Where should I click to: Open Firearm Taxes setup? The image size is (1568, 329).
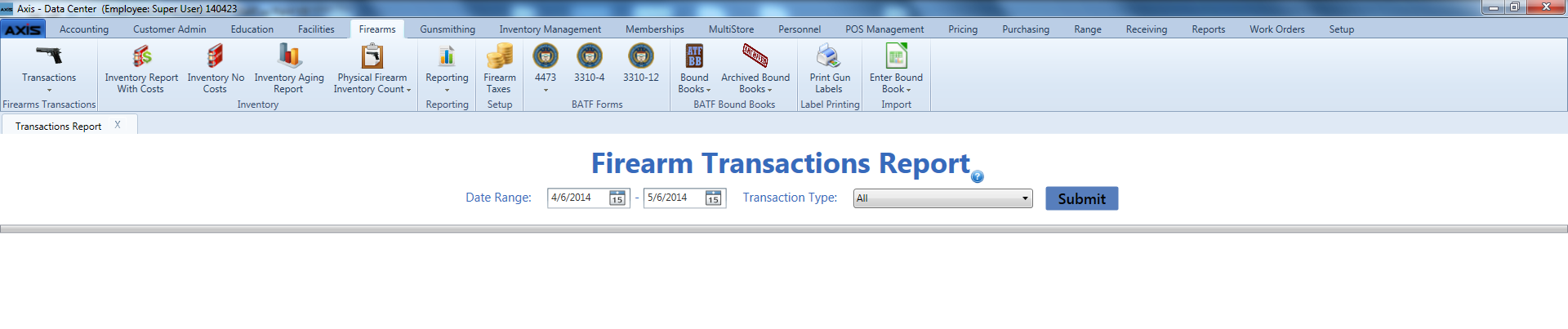(x=500, y=69)
